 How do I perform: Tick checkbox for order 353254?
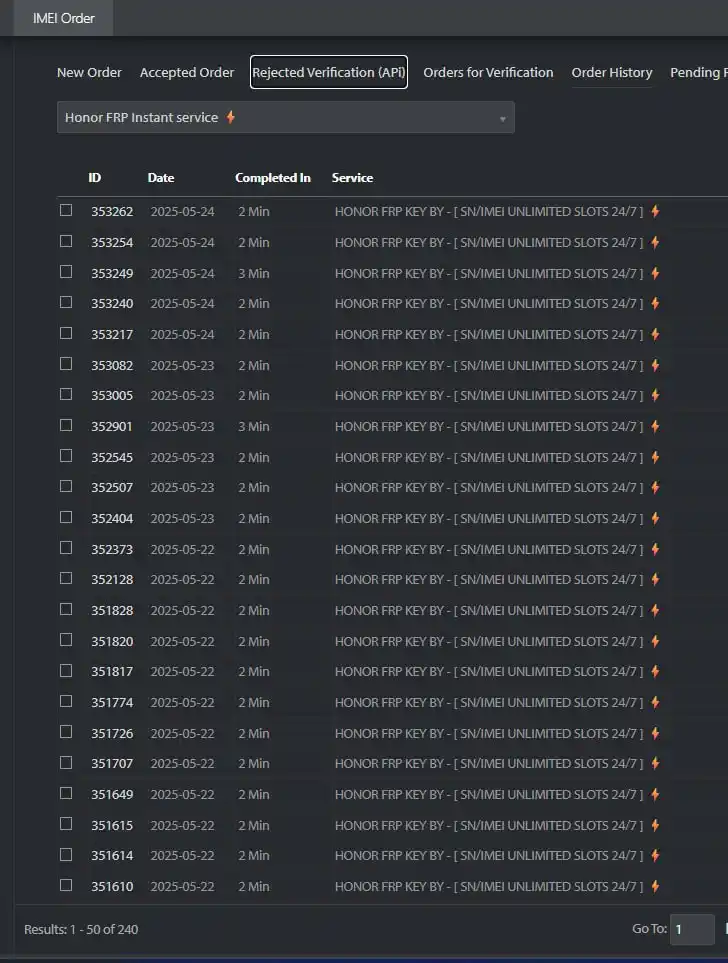[66, 241]
